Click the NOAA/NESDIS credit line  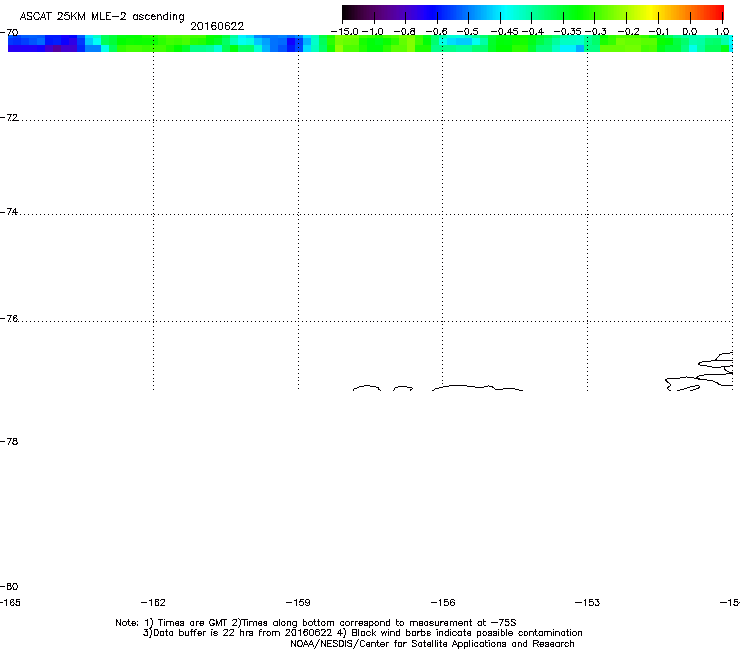point(432,644)
